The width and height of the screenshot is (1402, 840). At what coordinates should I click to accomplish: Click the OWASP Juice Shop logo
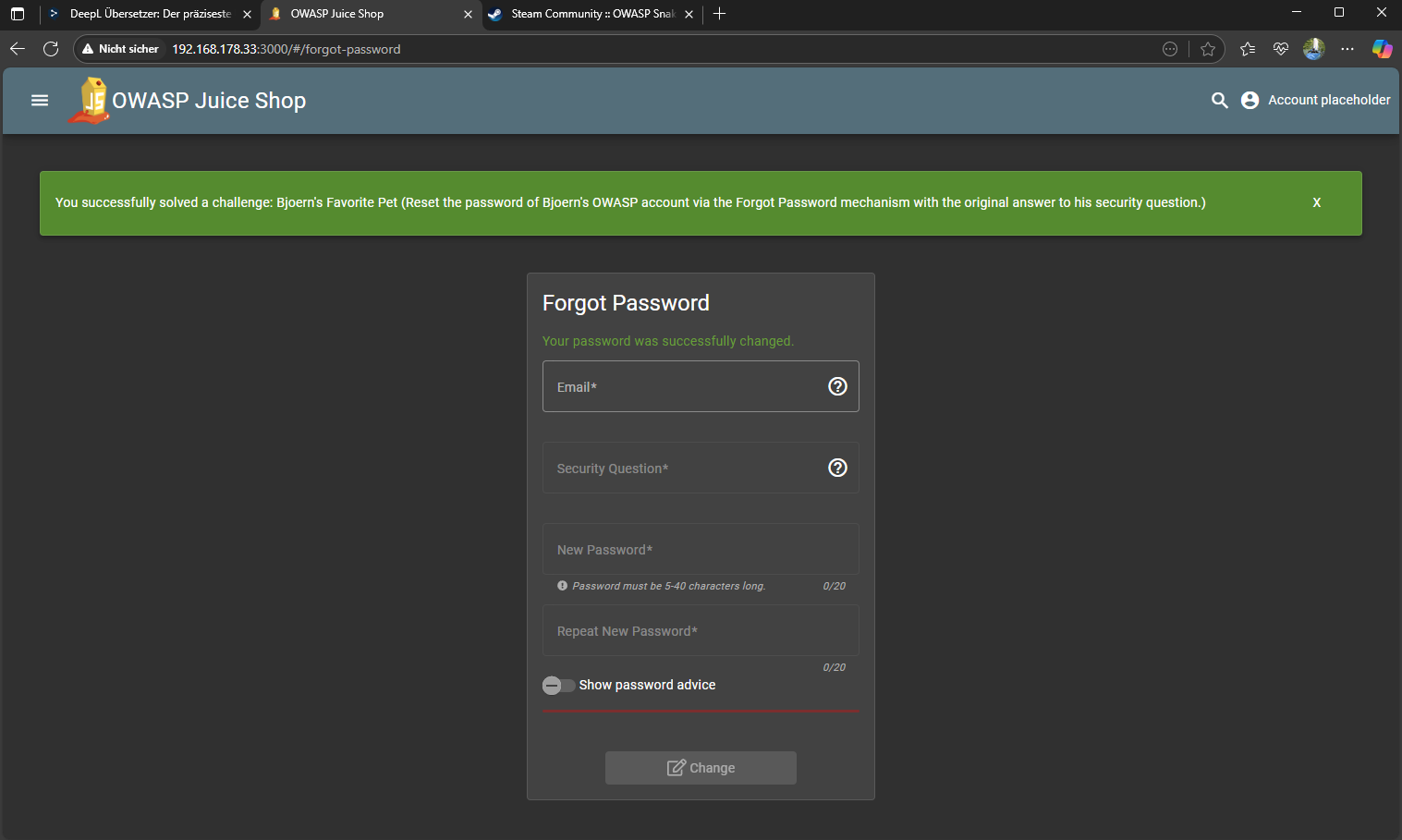click(91, 100)
